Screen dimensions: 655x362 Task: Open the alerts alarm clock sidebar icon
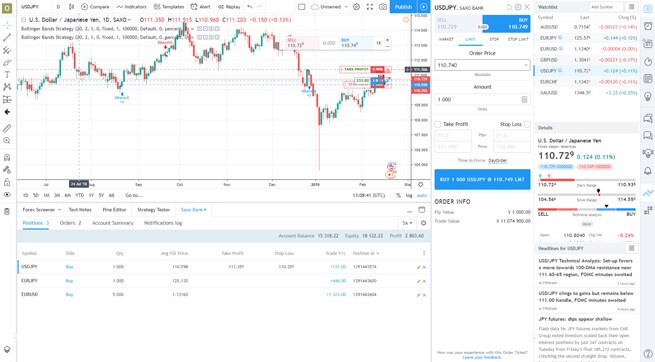coord(648,25)
